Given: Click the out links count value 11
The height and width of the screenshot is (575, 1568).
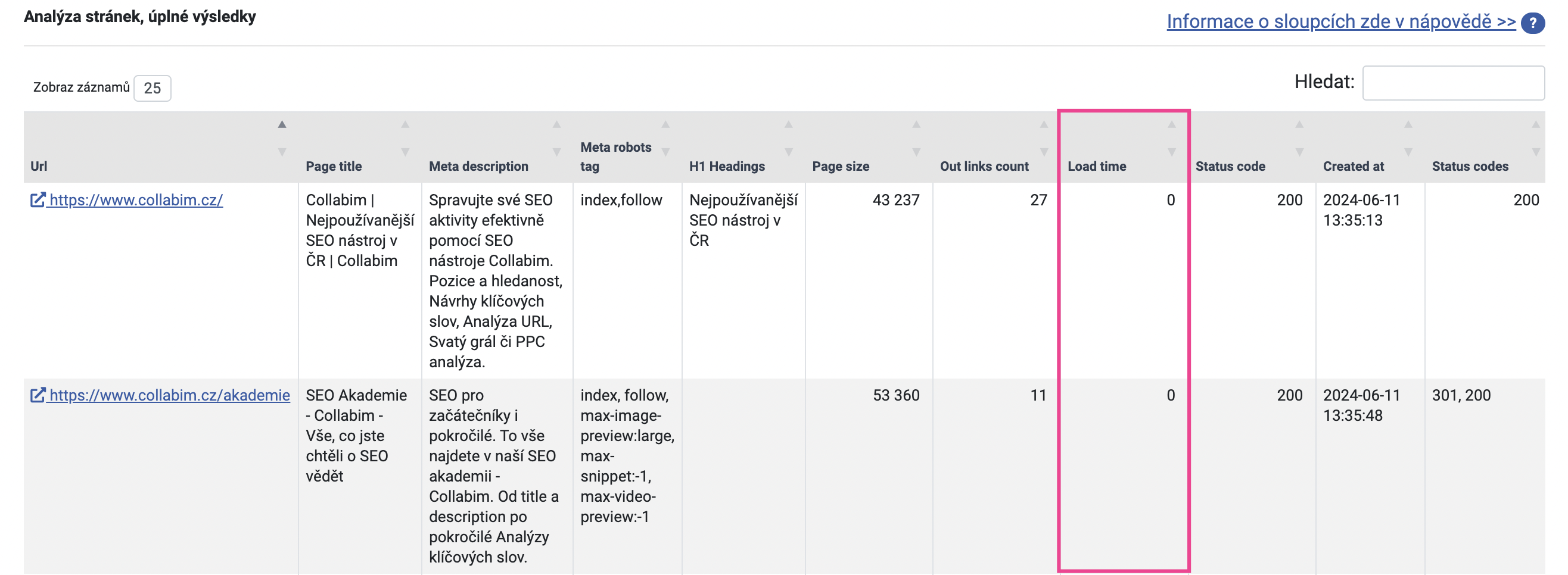Looking at the screenshot, I should 1038,395.
